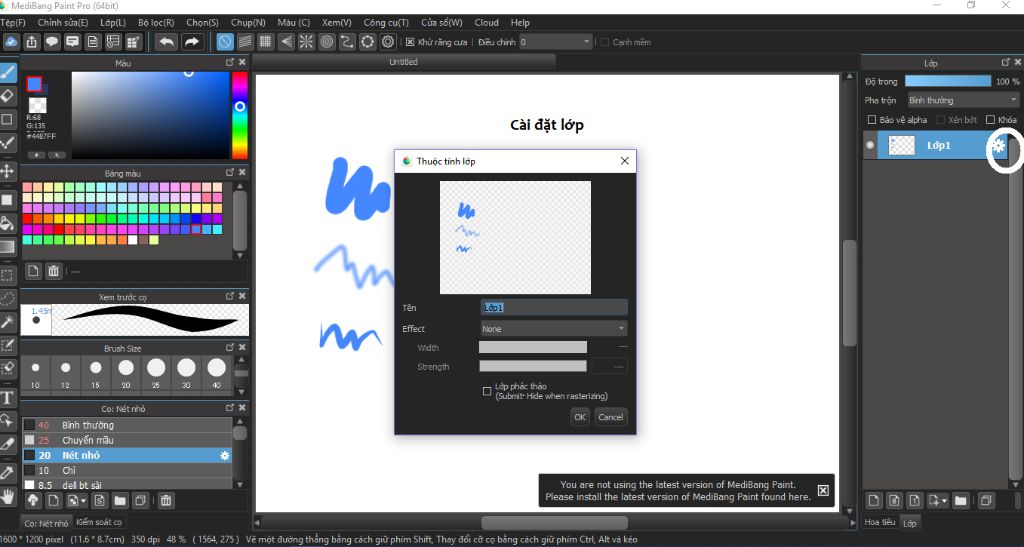This screenshot has height=547, width=1024.
Task: Select the Bình thường brush
Action: click(127, 425)
